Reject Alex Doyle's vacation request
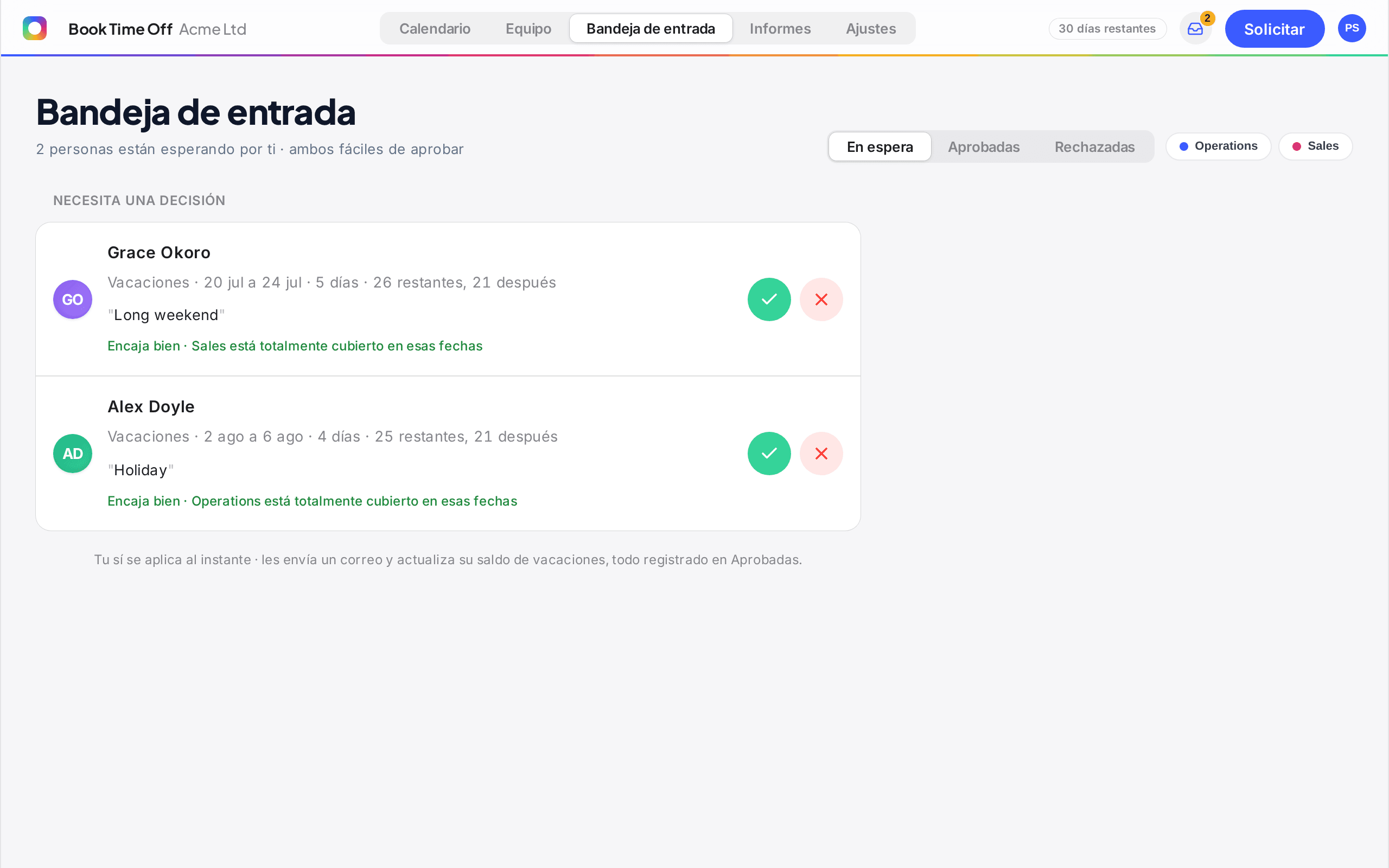This screenshot has width=1389, height=868. coord(821,454)
